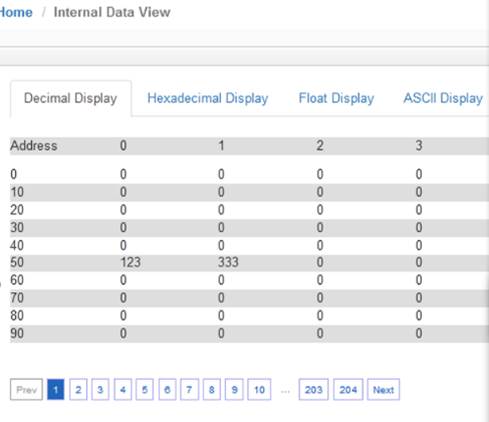Select pagination page 8
Viewport: 489px width, 422px height.
[x=212, y=389]
